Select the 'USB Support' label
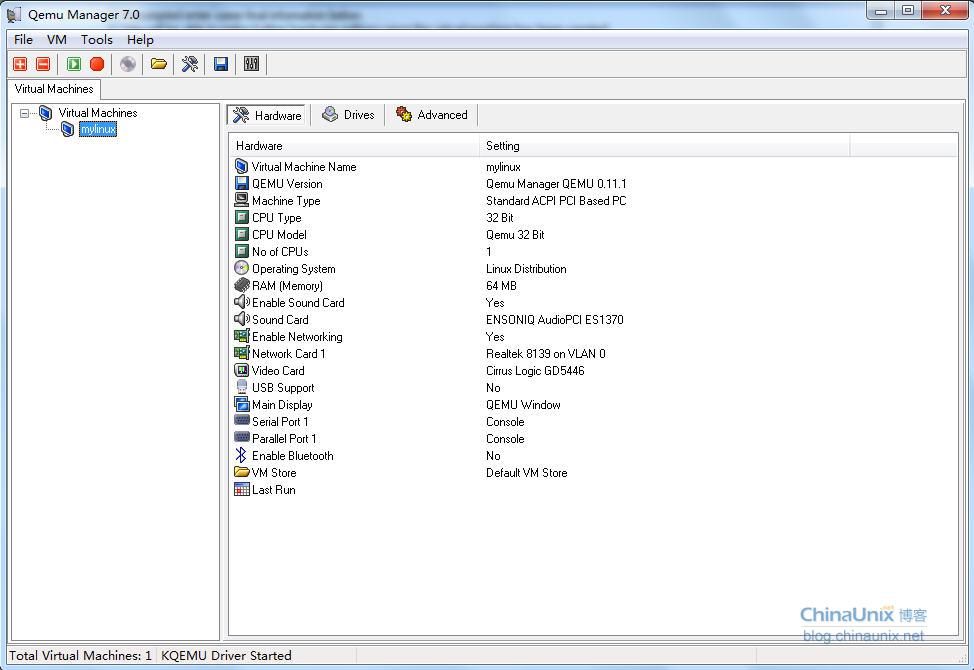Screen dimensions: 974x670 pos(283,388)
